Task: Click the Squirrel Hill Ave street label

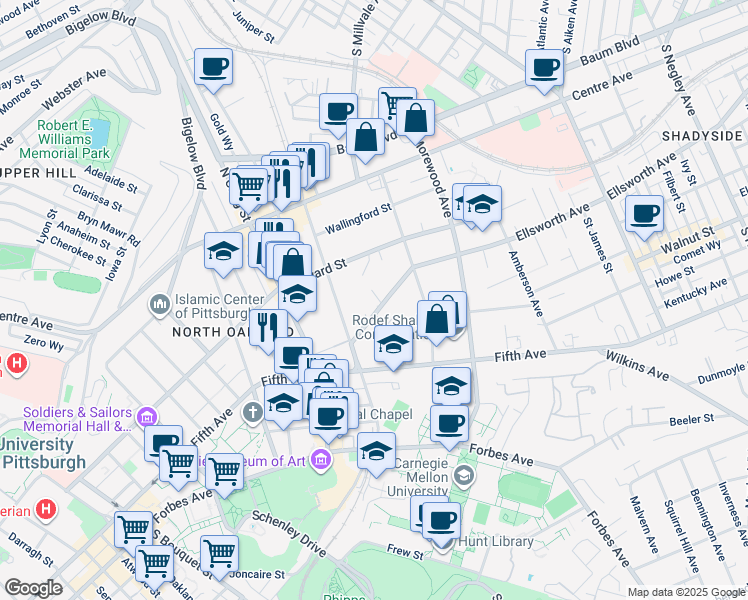Action: pyautogui.click(x=681, y=537)
